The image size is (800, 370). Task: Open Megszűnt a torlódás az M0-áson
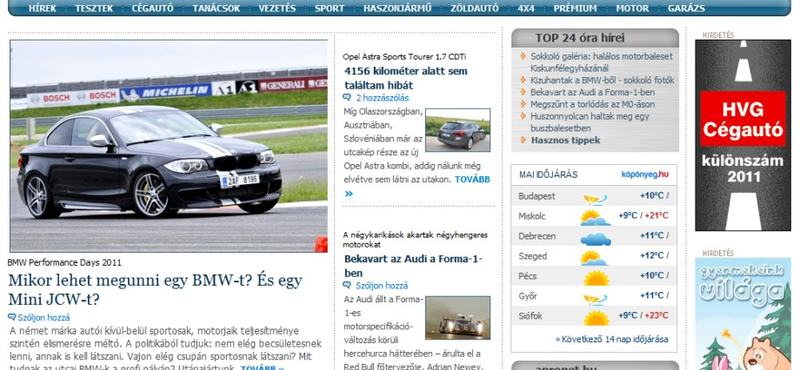click(x=592, y=104)
